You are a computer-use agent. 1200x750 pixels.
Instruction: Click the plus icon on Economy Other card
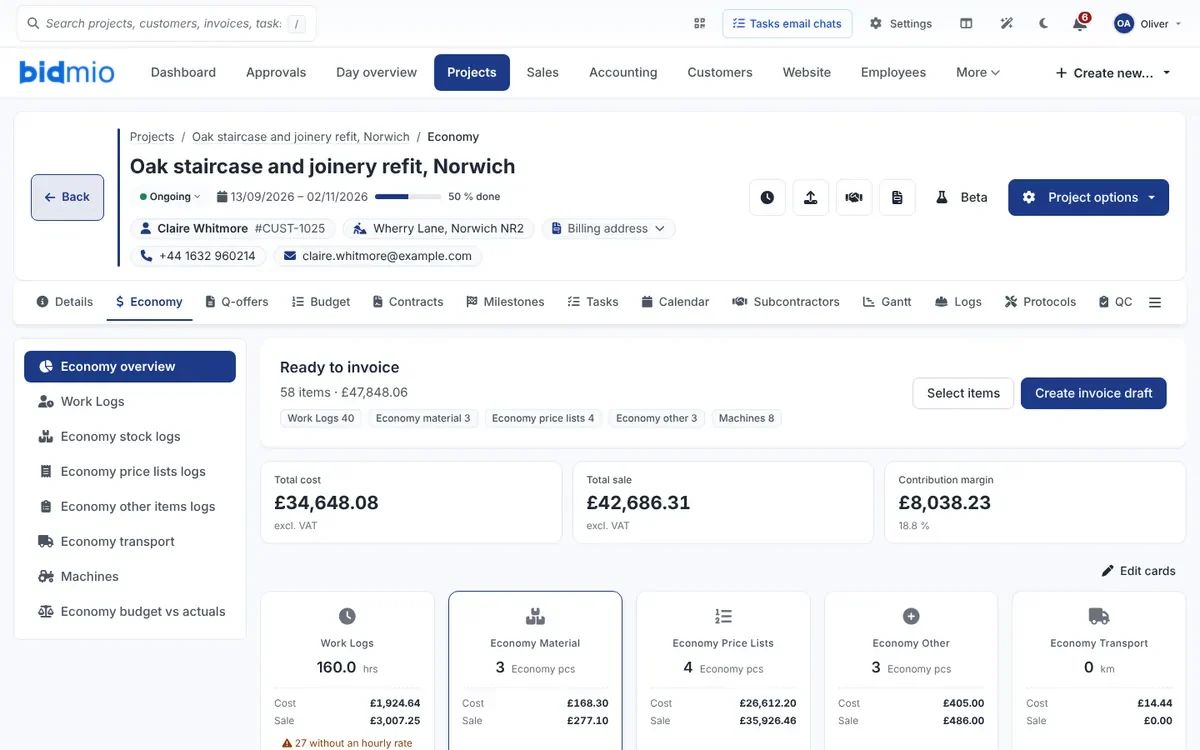tap(911, 616)
